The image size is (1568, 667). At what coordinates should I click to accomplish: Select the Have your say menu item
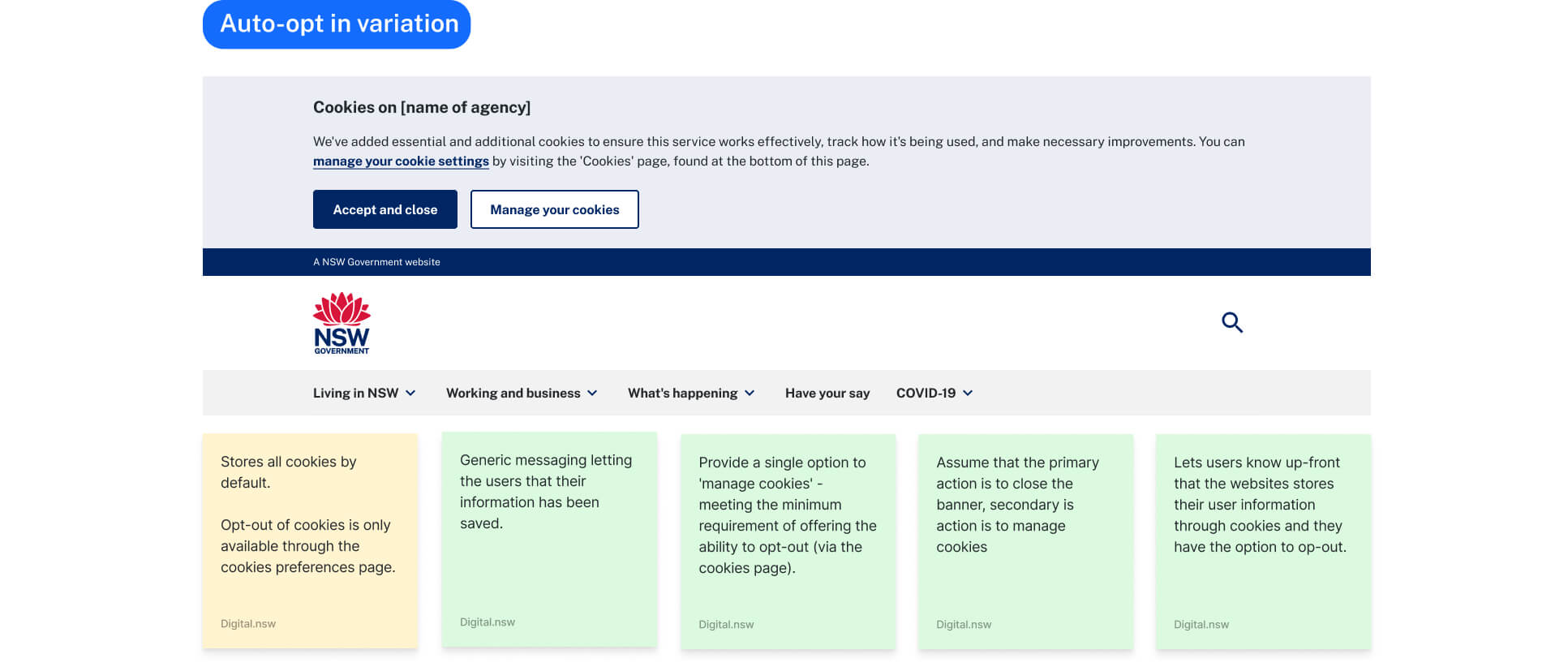pyautogui.click(x=827, y=394)
